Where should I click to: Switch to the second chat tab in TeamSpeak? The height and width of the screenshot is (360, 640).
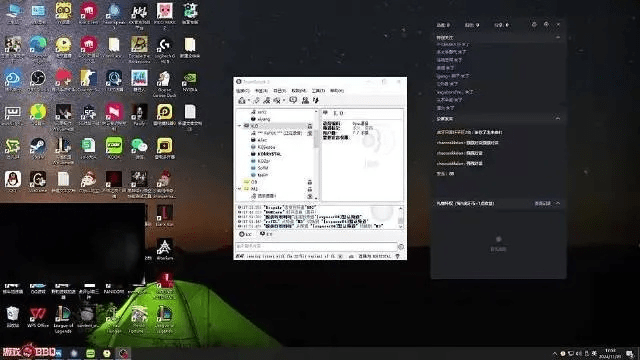(x=266, y=234)
